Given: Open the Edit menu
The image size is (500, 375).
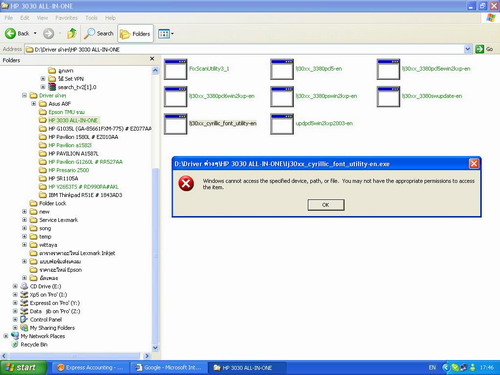Looking at the screenshot, I should (x=25, y=18).
